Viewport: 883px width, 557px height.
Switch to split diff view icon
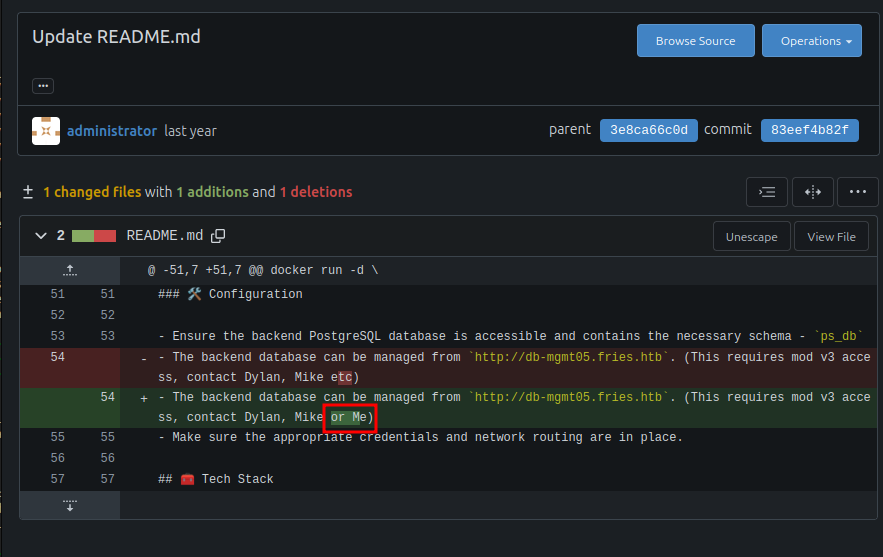[x=812, y=192]
